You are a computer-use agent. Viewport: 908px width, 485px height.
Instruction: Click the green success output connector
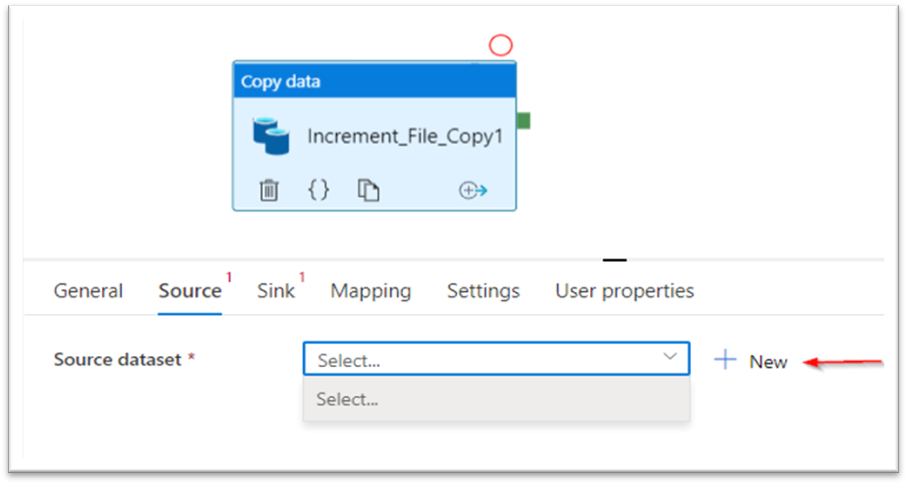coord(524,121)
